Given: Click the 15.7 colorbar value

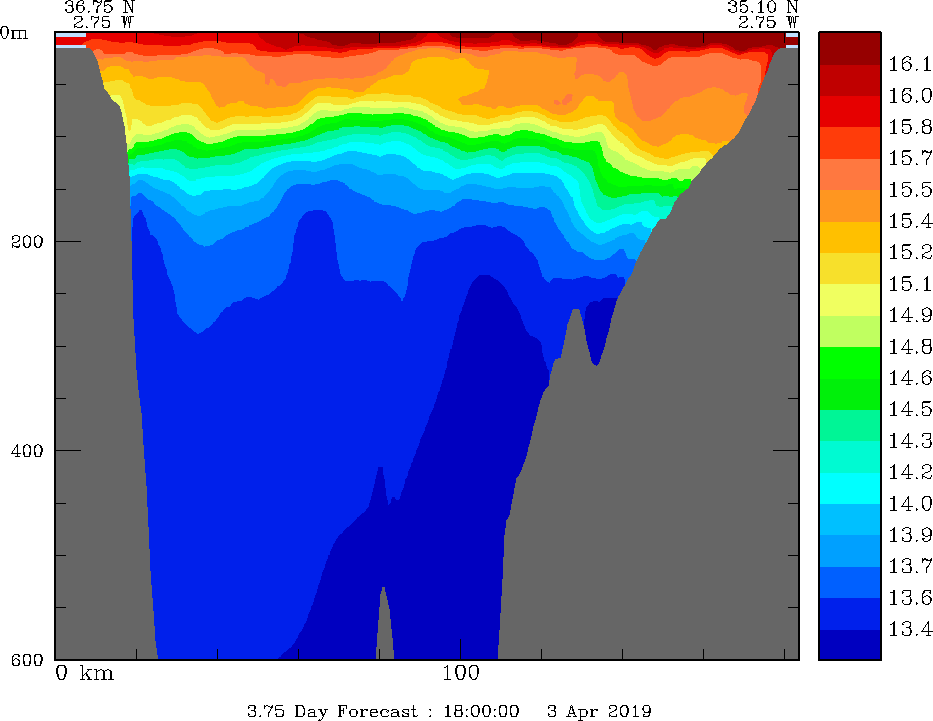Looking at the screenshot, I should 910,158.
